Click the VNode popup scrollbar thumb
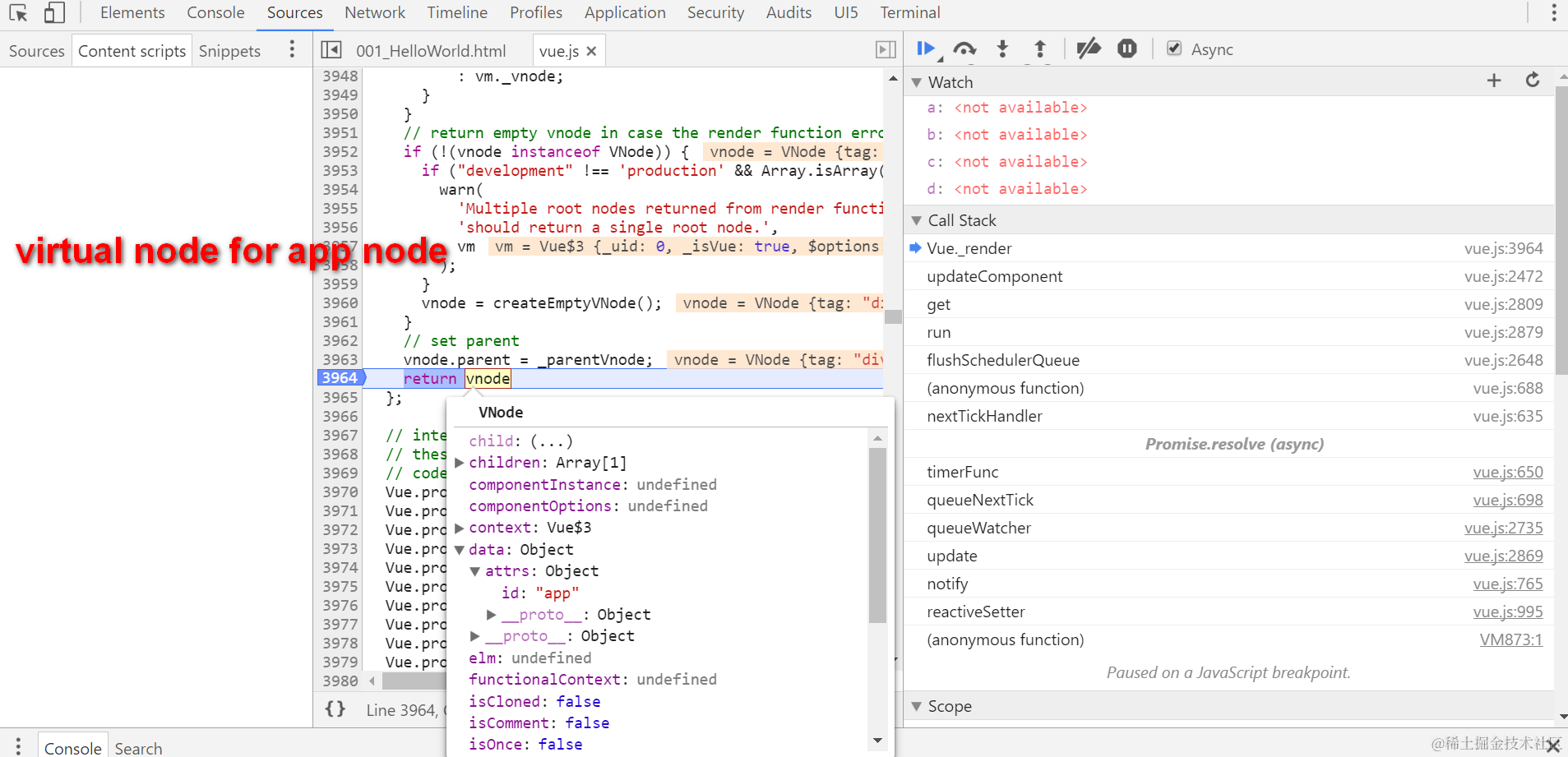The image size is (1568, 757). coord(877,535)
